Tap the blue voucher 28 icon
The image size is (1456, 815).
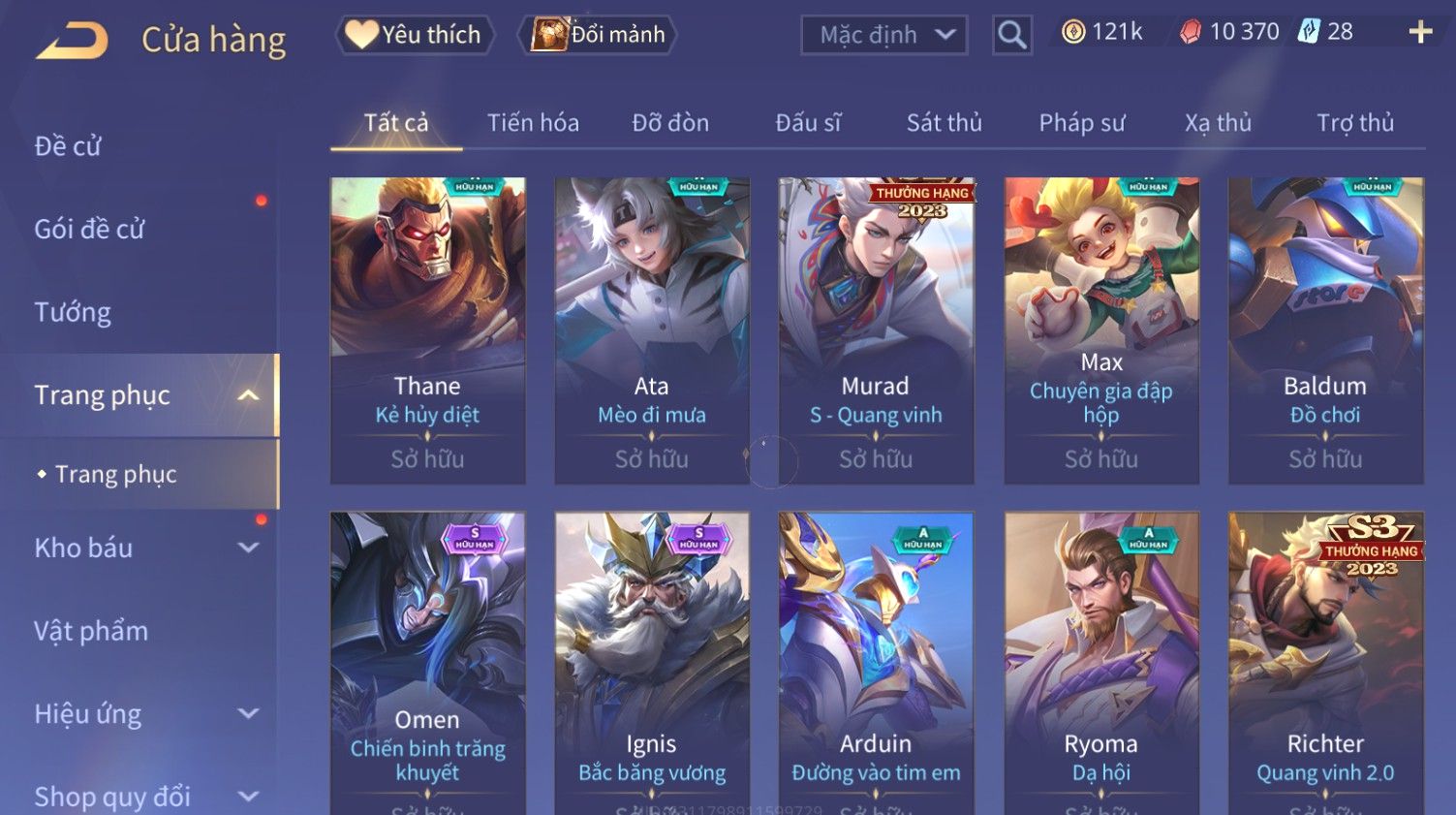tap(1309, 31)
